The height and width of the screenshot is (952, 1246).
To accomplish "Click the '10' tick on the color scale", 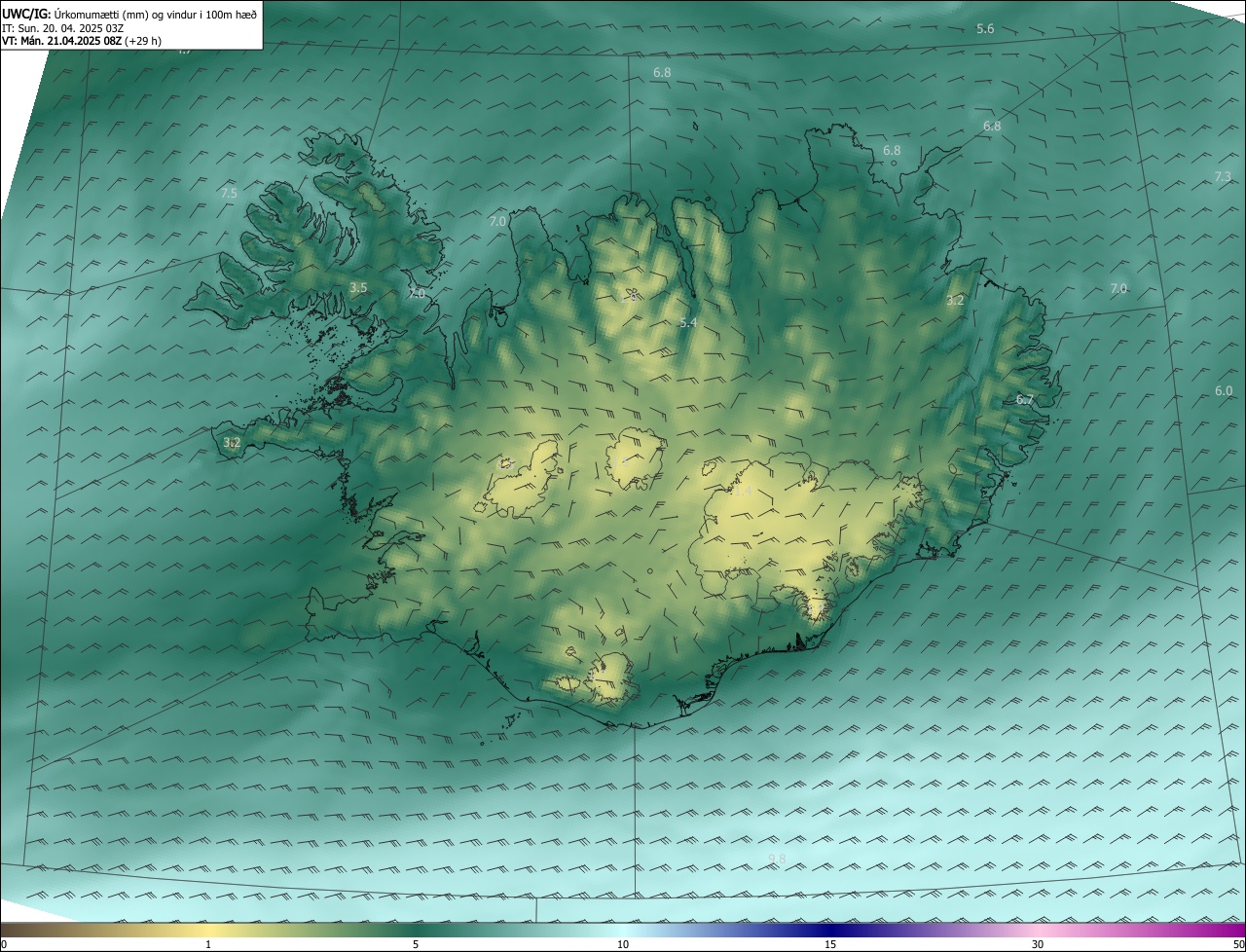I will [x=623, y=944].
